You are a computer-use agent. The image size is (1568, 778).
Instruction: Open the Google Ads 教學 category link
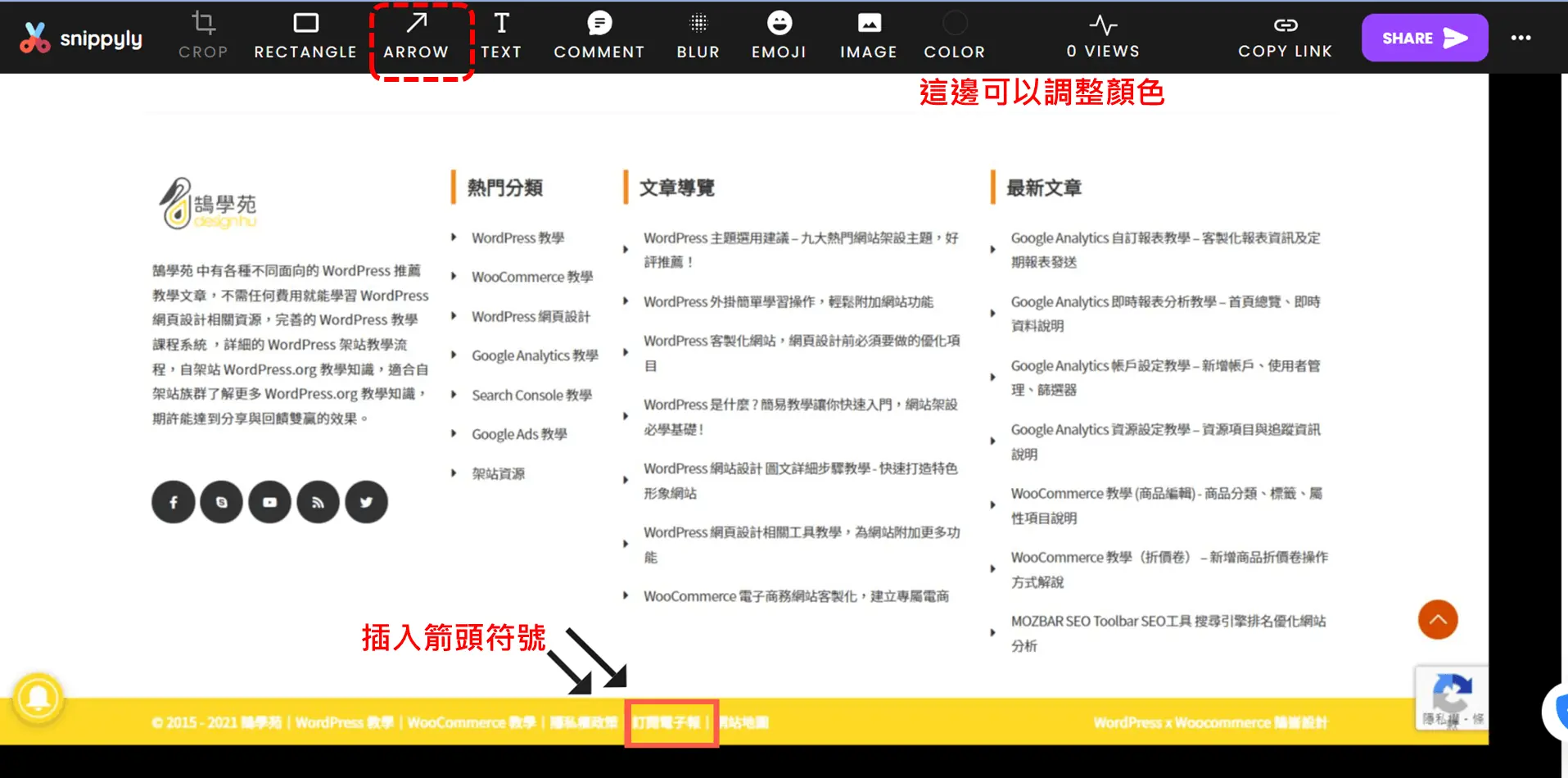pos(519,434)
